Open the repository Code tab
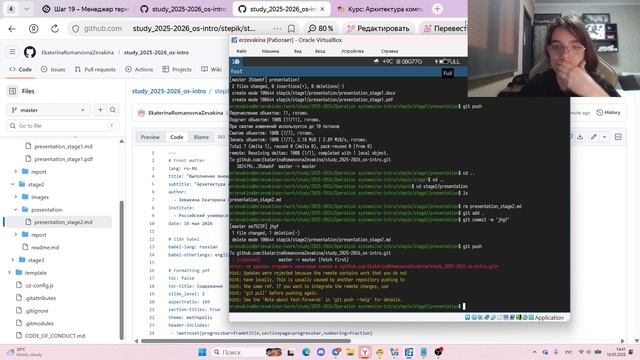 (x=20, y=69)
